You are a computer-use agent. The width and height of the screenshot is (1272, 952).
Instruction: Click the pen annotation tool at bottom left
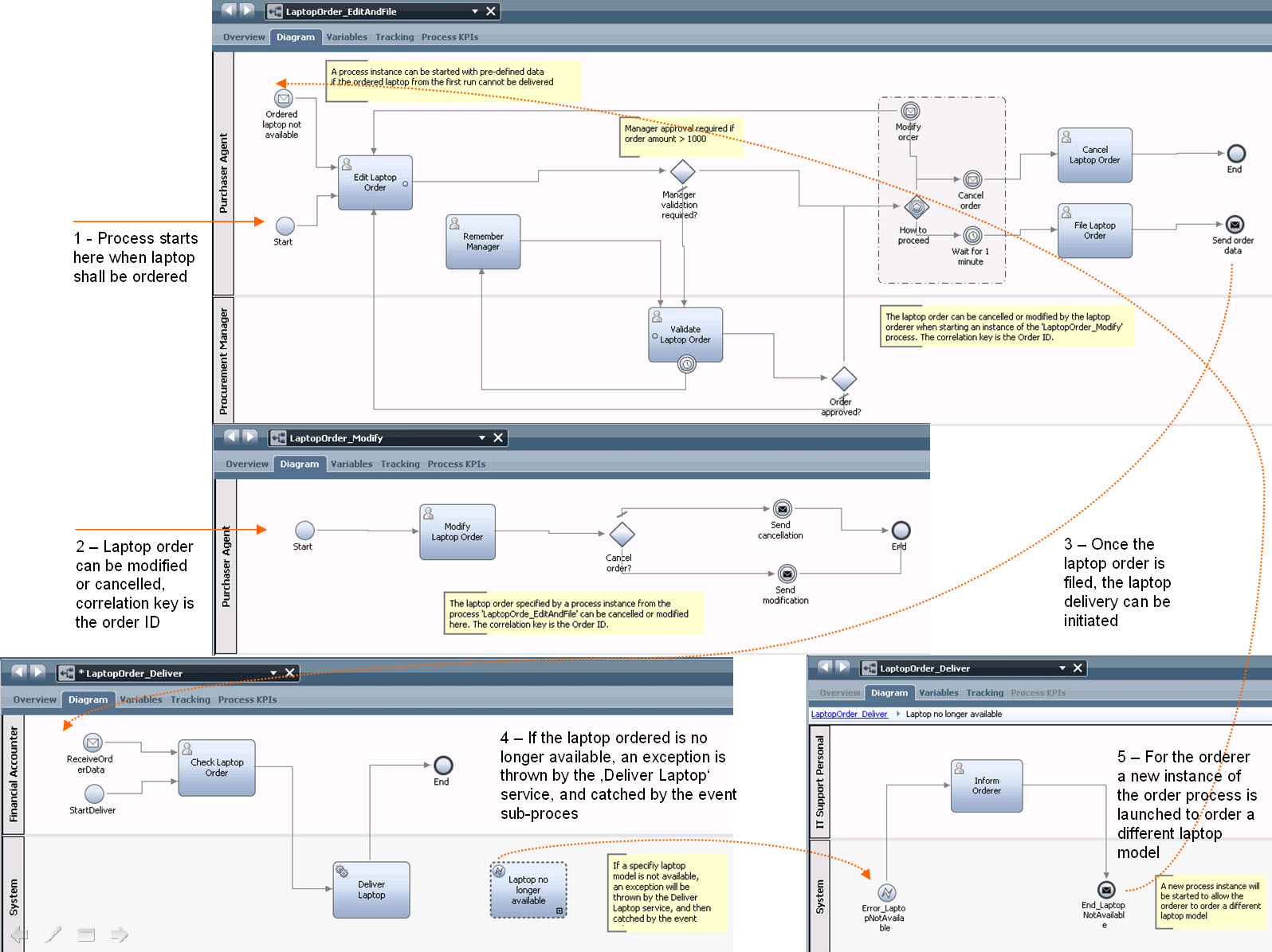point(53,934)
